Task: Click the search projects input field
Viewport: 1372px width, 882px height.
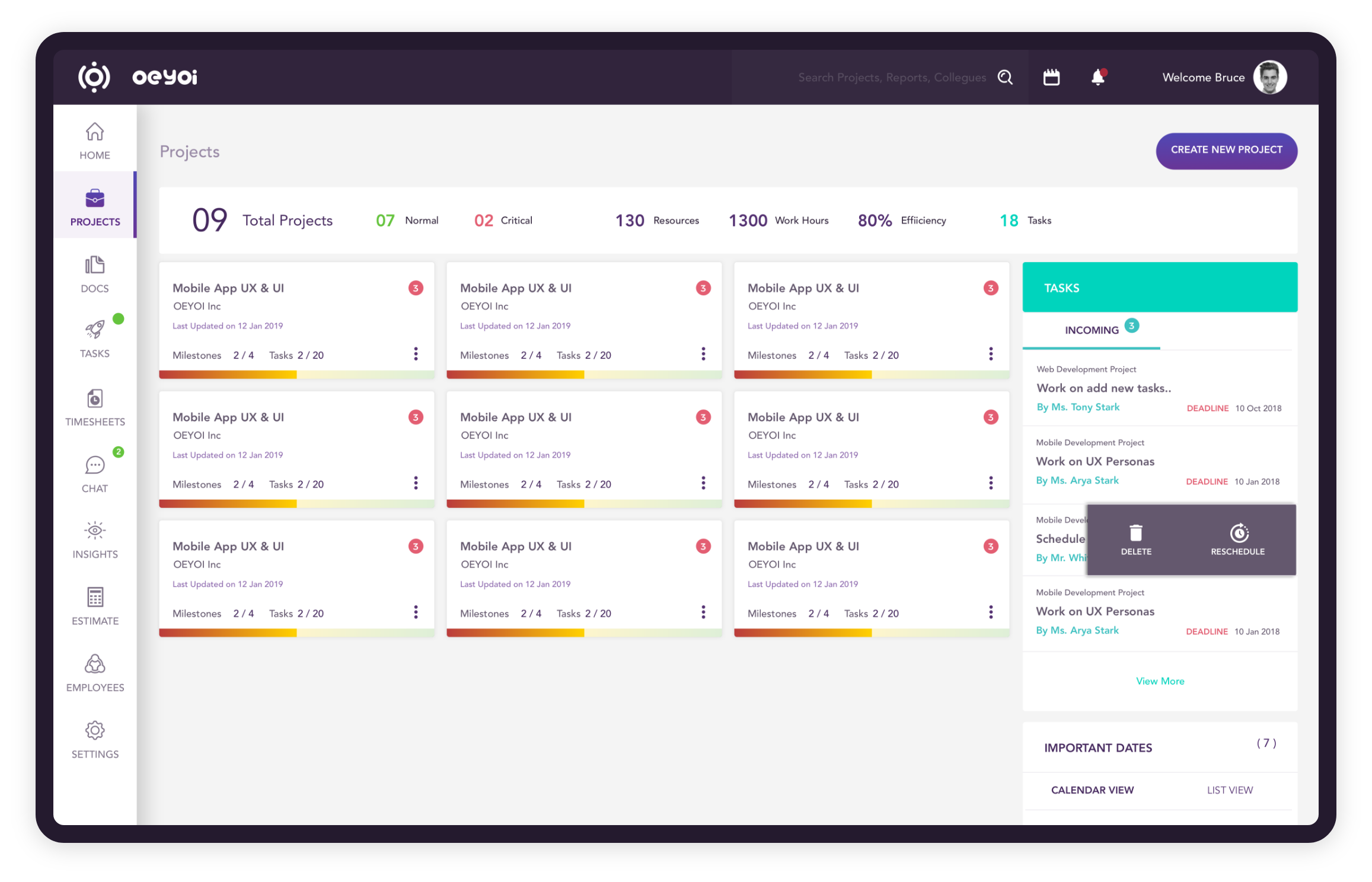Action: click(x=891, y=78)
